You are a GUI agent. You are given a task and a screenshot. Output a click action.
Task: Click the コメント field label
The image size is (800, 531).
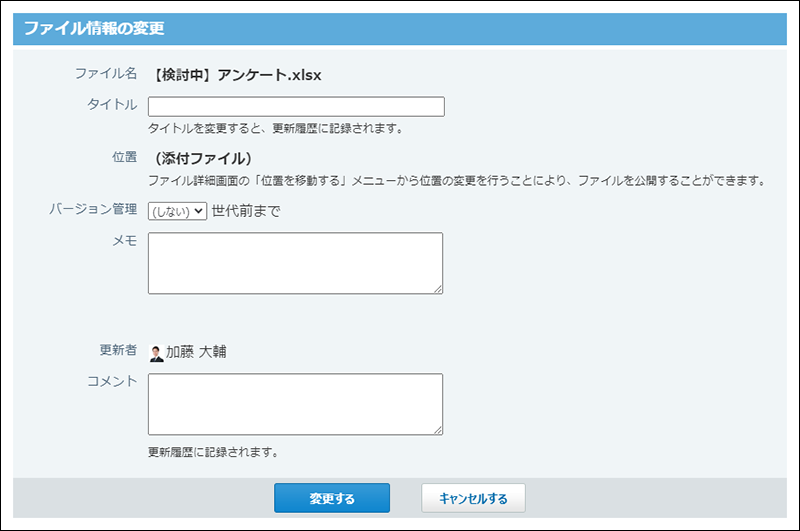pyautogui.click(x=112, y=382)
